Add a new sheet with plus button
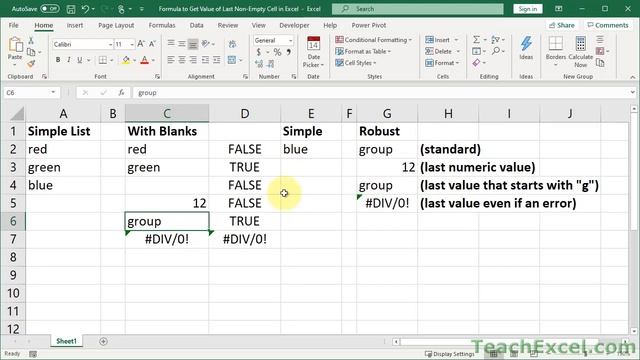The width and height of the screenshot is (640, 360). pyautogui.click(x=103, y=341)
